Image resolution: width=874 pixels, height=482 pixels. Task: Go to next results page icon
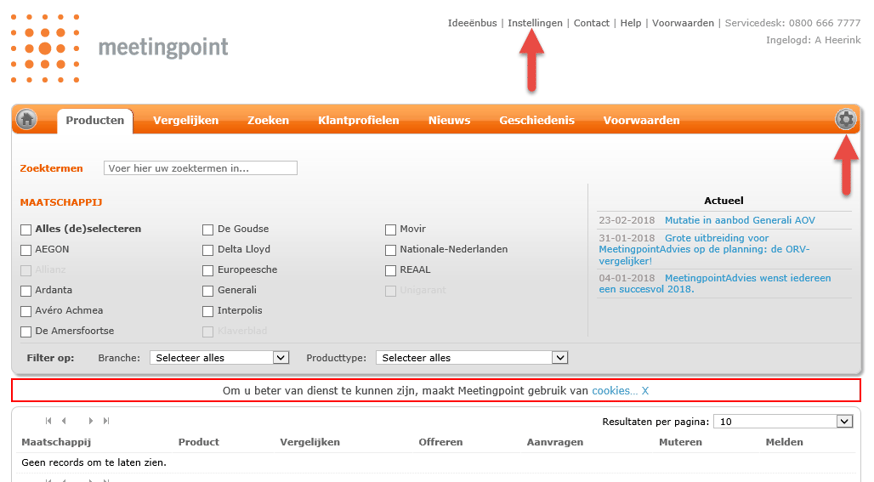tap(90, 421)
